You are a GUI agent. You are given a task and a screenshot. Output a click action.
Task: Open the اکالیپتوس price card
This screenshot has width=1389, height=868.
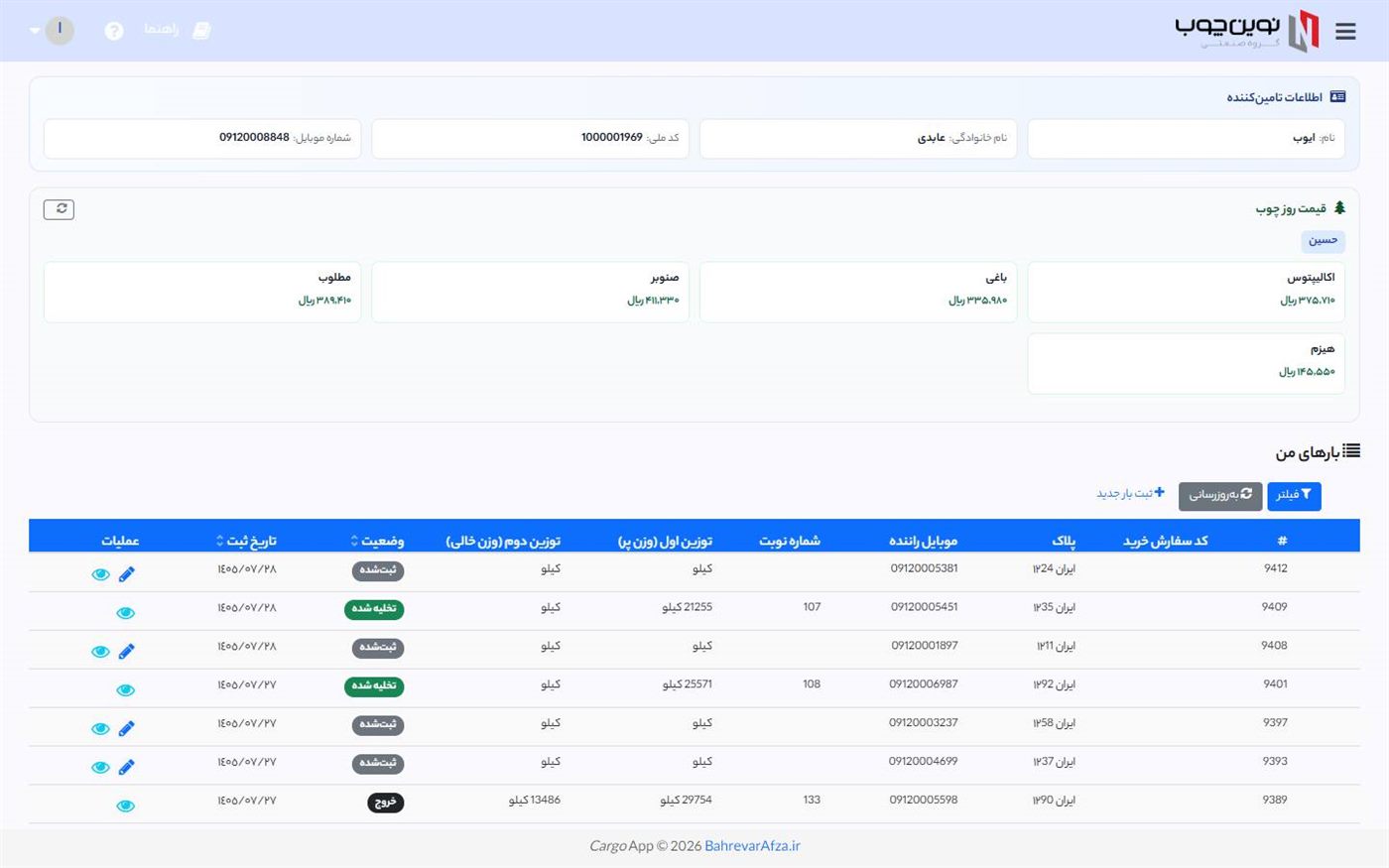click(1186, 292)
